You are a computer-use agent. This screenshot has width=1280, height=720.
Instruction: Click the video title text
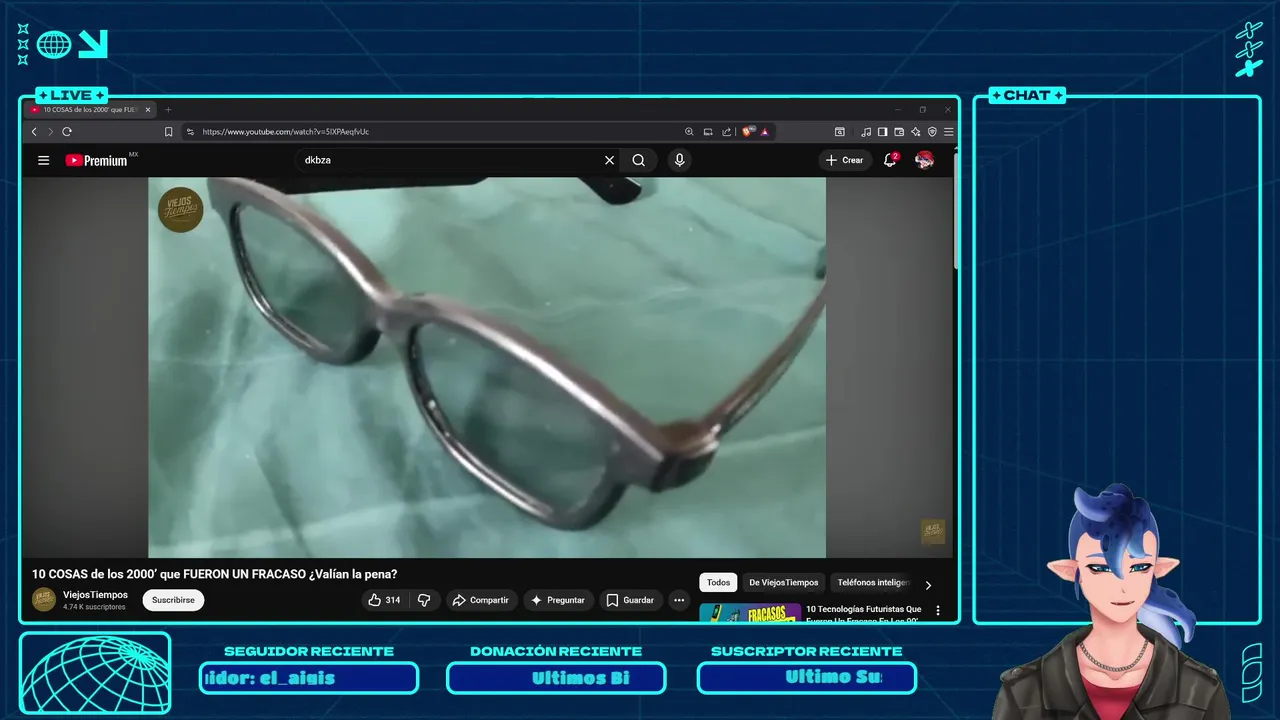pos(215,574)
